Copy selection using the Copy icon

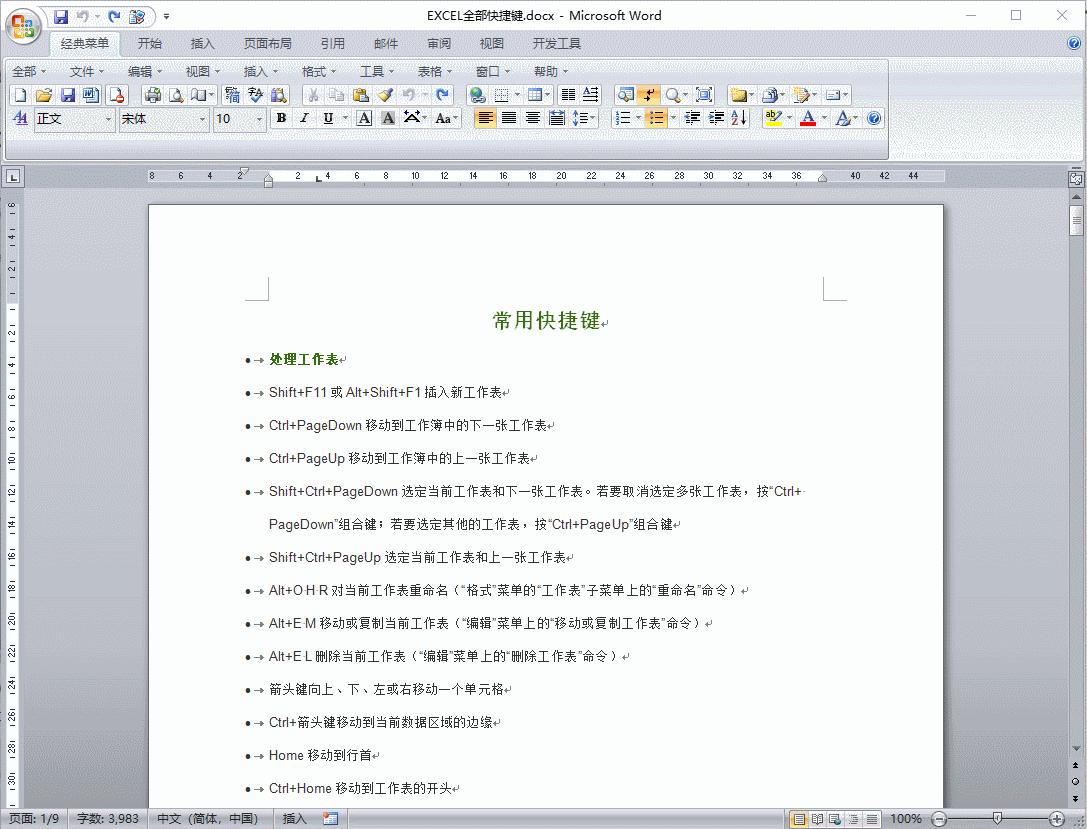pyautogui.click(x=338, y=94)
